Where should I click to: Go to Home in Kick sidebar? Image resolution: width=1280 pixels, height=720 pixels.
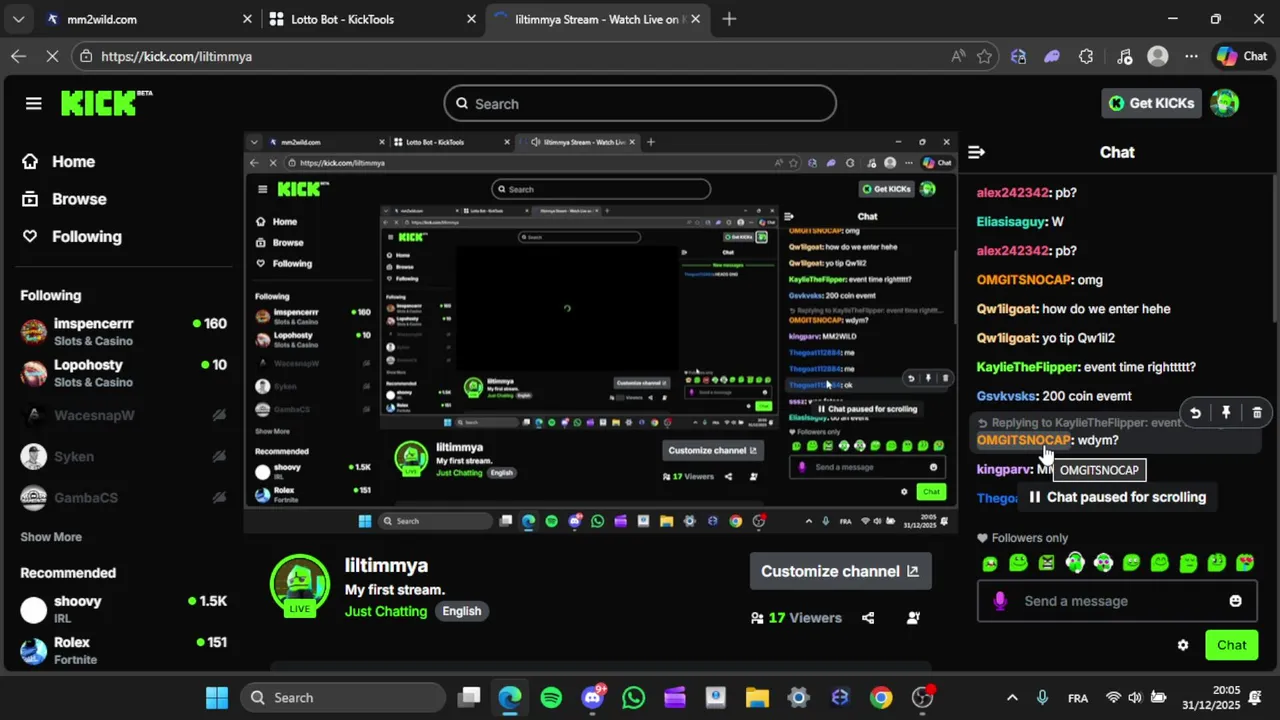(60, 161)
